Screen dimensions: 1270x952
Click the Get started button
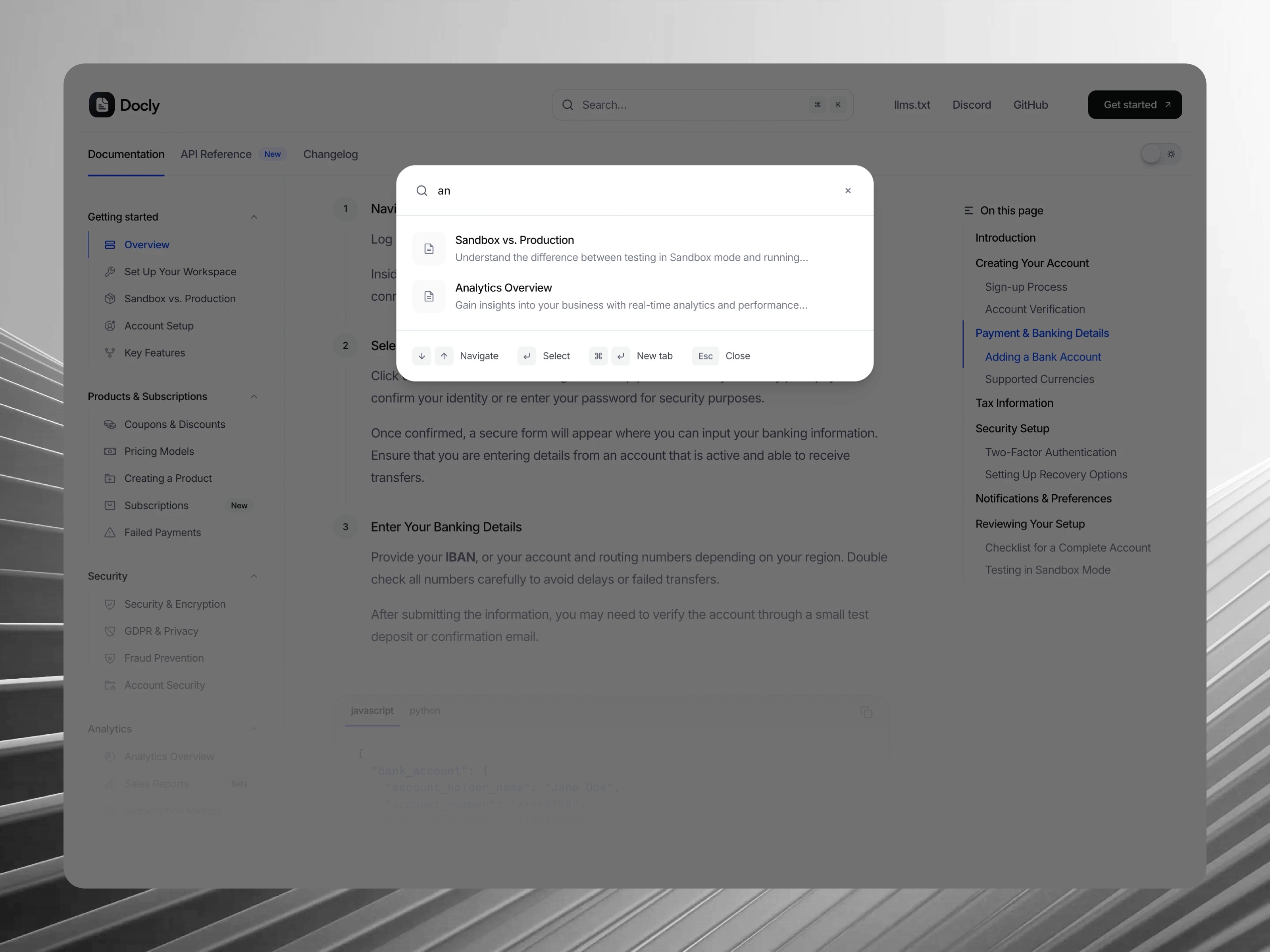pos(1135,105)
